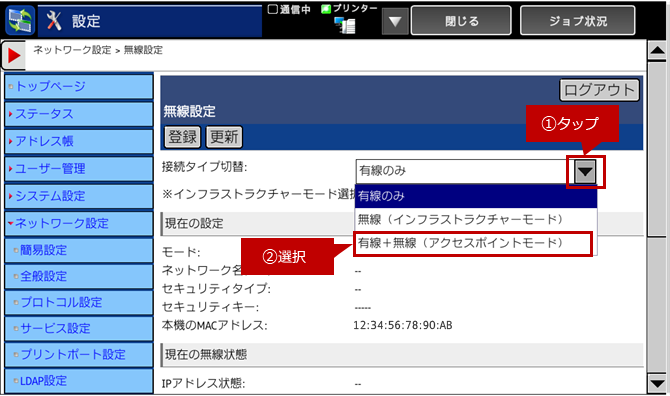The image size is (670, 396).
Task: Click the green プリンター indicator
Action: (x=326, y=9)
